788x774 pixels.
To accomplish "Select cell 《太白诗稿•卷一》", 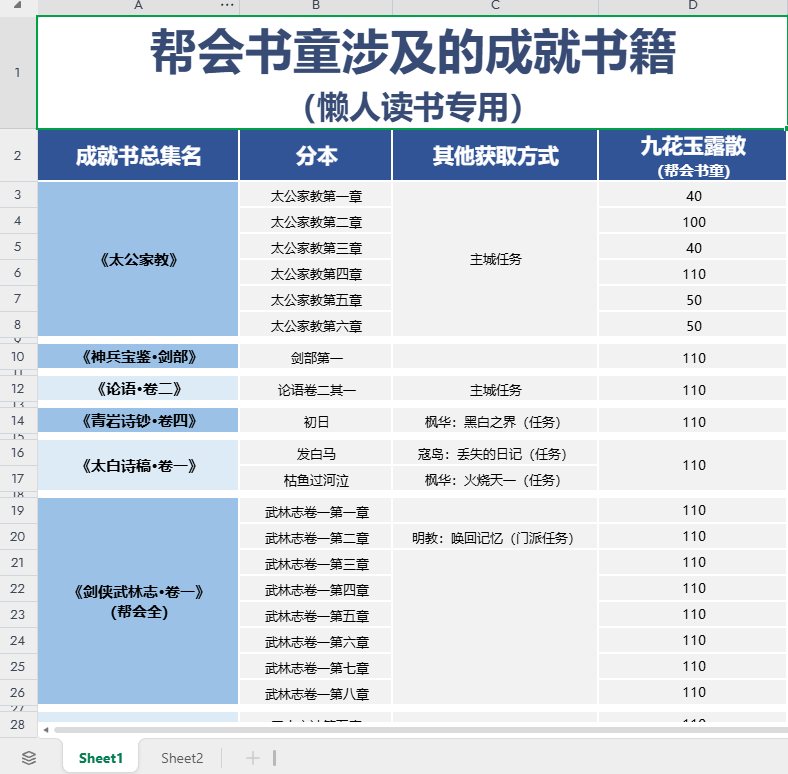I will (138, 465).
